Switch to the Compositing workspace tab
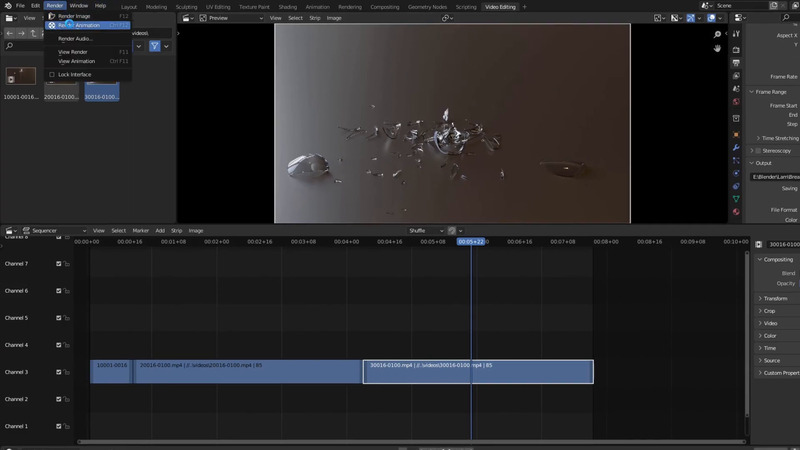 (384, 6)
